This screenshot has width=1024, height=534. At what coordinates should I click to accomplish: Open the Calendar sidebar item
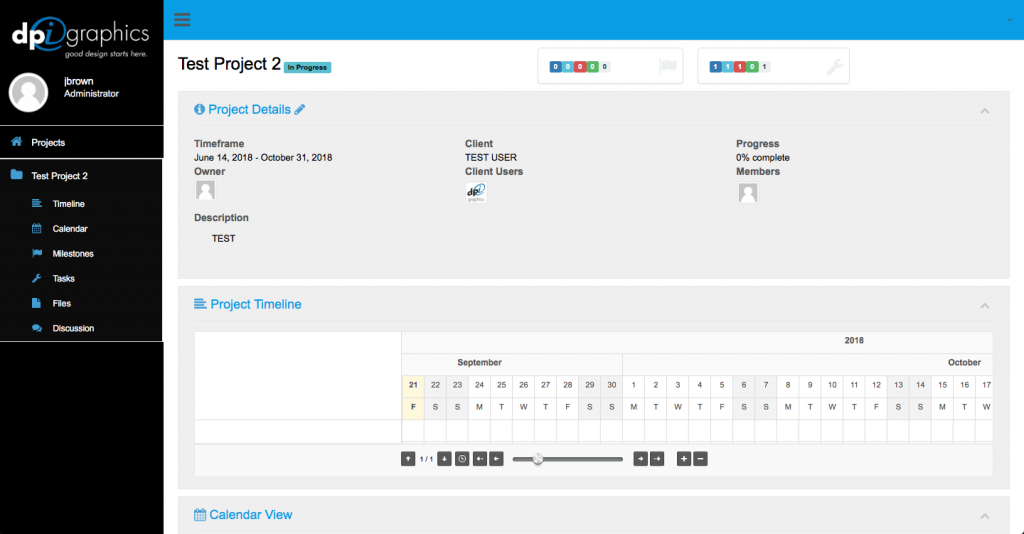coord(69,228)
